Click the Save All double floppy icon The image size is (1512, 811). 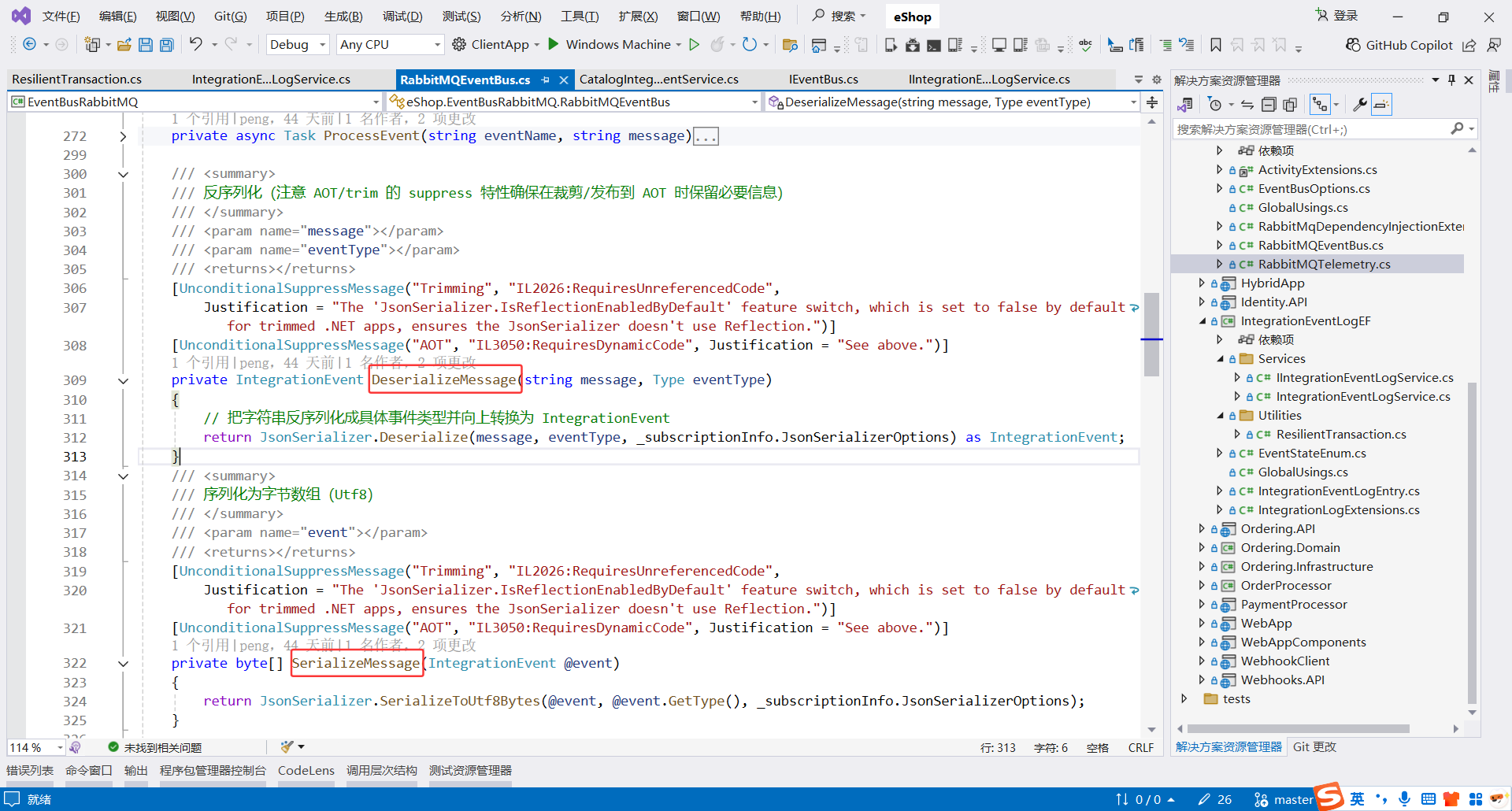pyautogui.click(x=166, y=45)
